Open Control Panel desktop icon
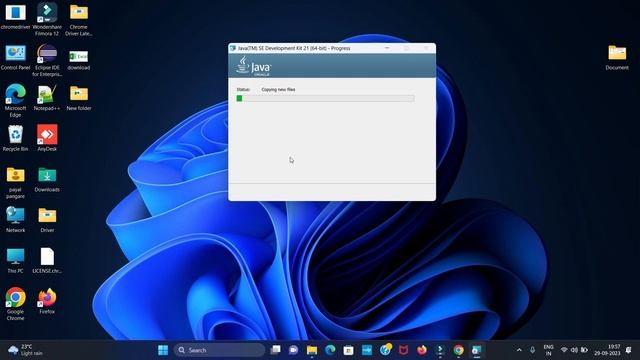 [x=16, y=57]
